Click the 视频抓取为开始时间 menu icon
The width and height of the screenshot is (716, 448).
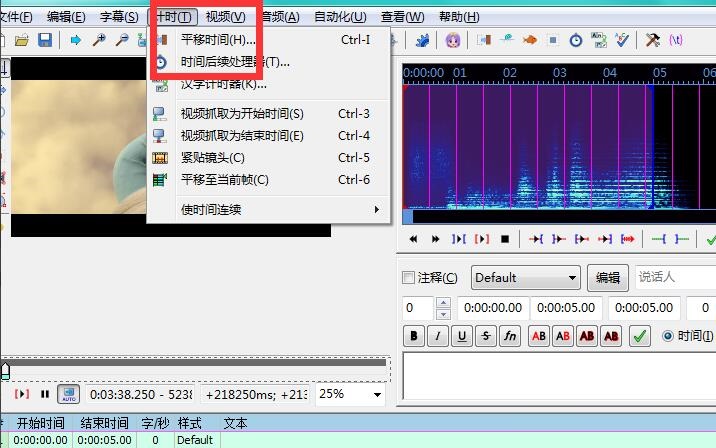pyautogui.click(x=160, y=114)
